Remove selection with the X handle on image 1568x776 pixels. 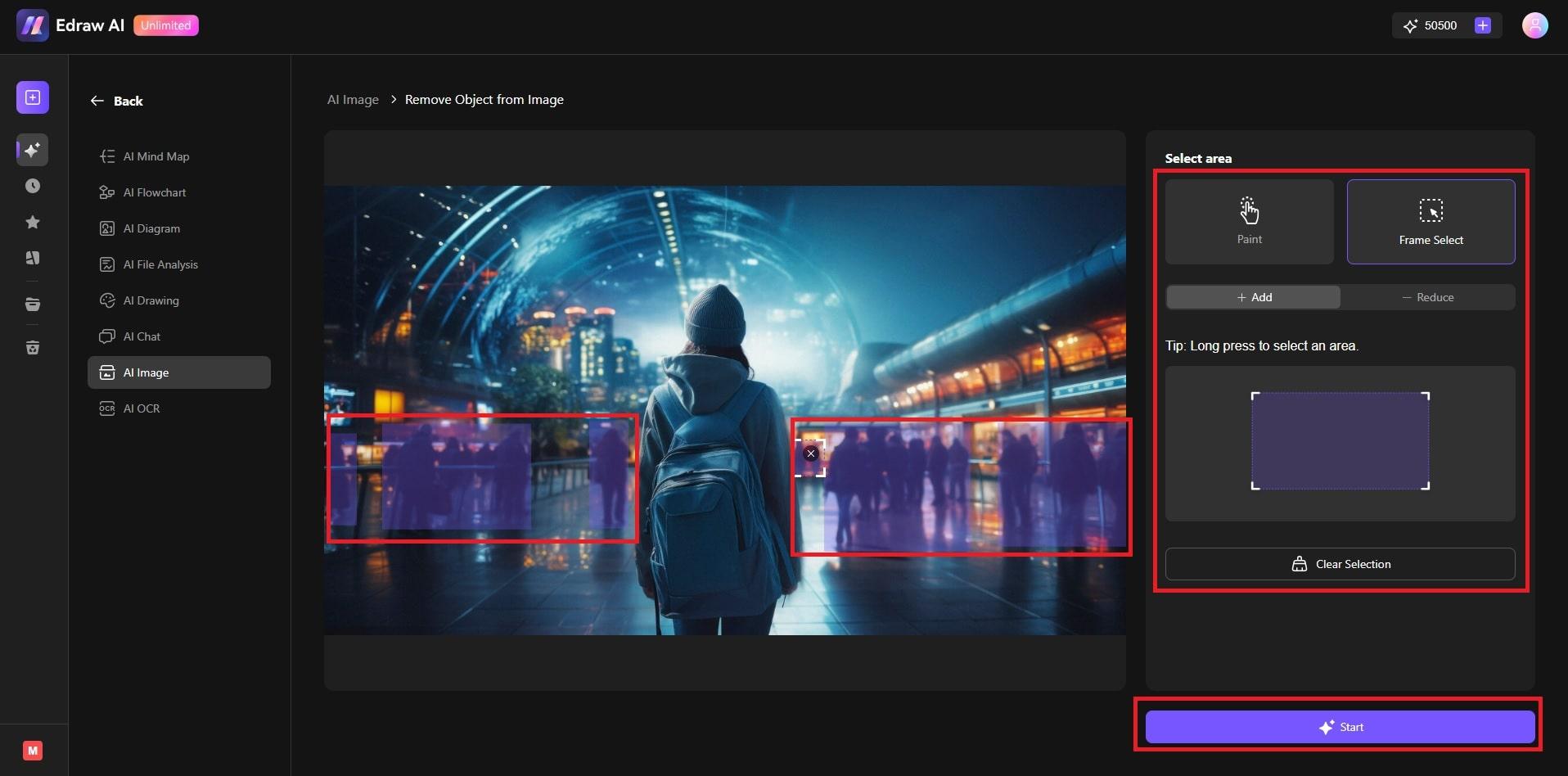810,453
